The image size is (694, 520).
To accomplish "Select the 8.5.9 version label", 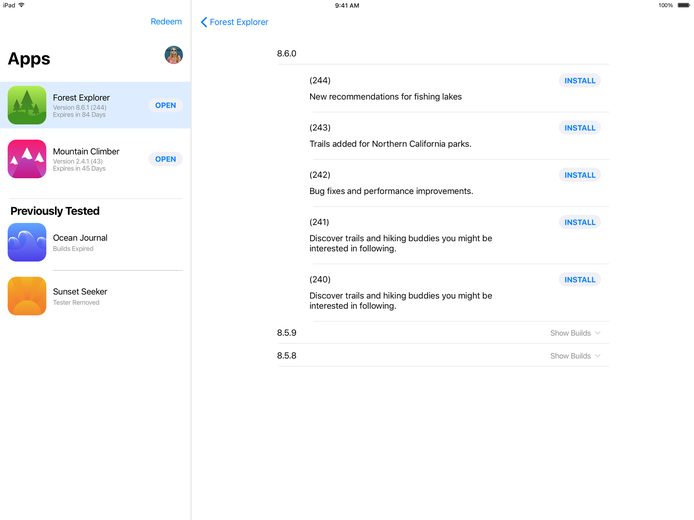I will [287, 333].
